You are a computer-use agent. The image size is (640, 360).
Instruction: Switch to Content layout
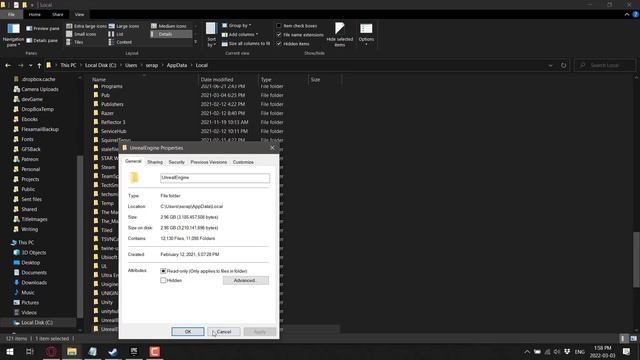[x=120, y=42]
